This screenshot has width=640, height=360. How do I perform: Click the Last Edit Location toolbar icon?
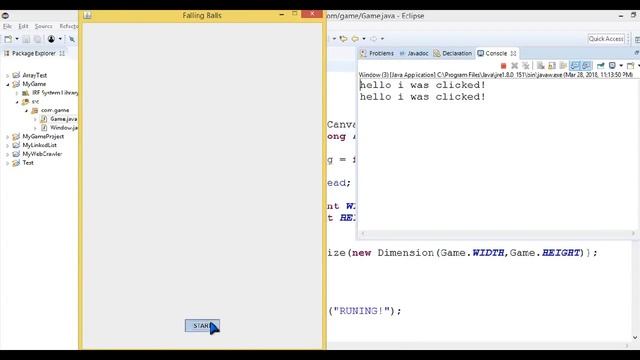[x=343, y=39]
